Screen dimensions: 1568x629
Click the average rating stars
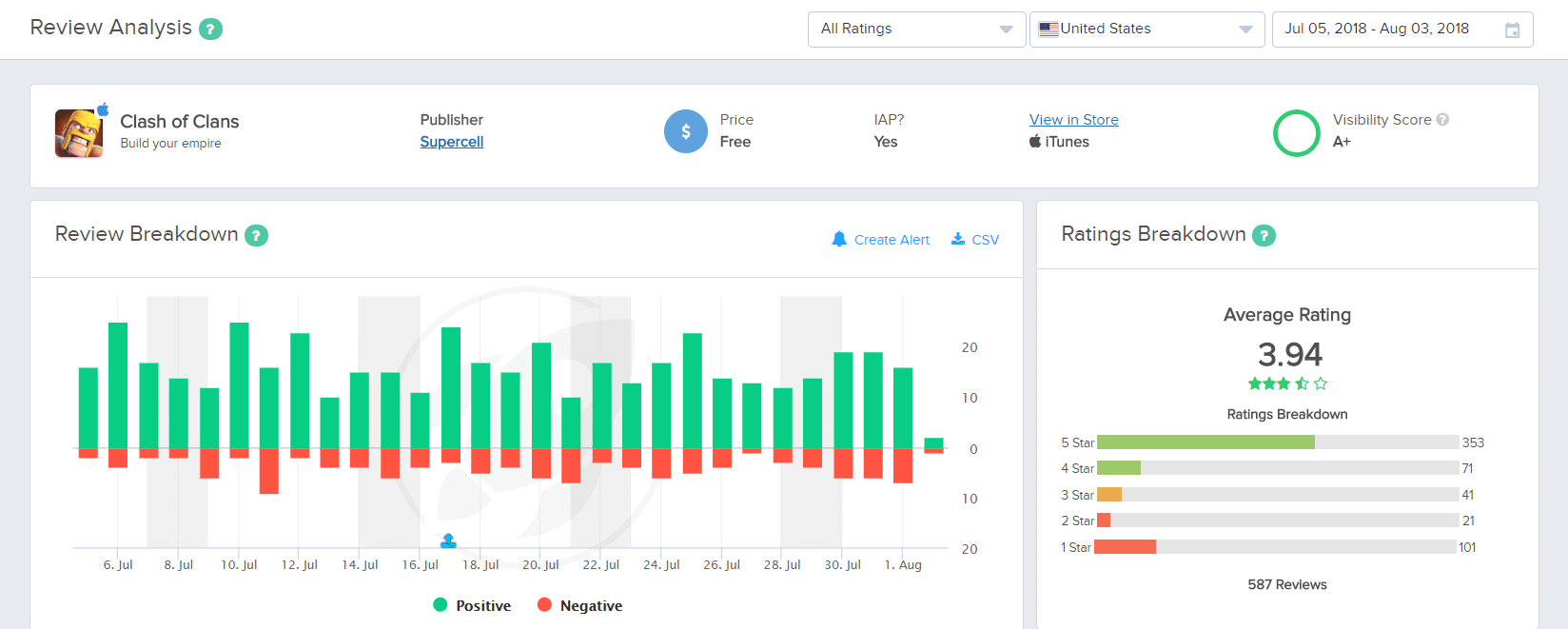(1287, 384)
